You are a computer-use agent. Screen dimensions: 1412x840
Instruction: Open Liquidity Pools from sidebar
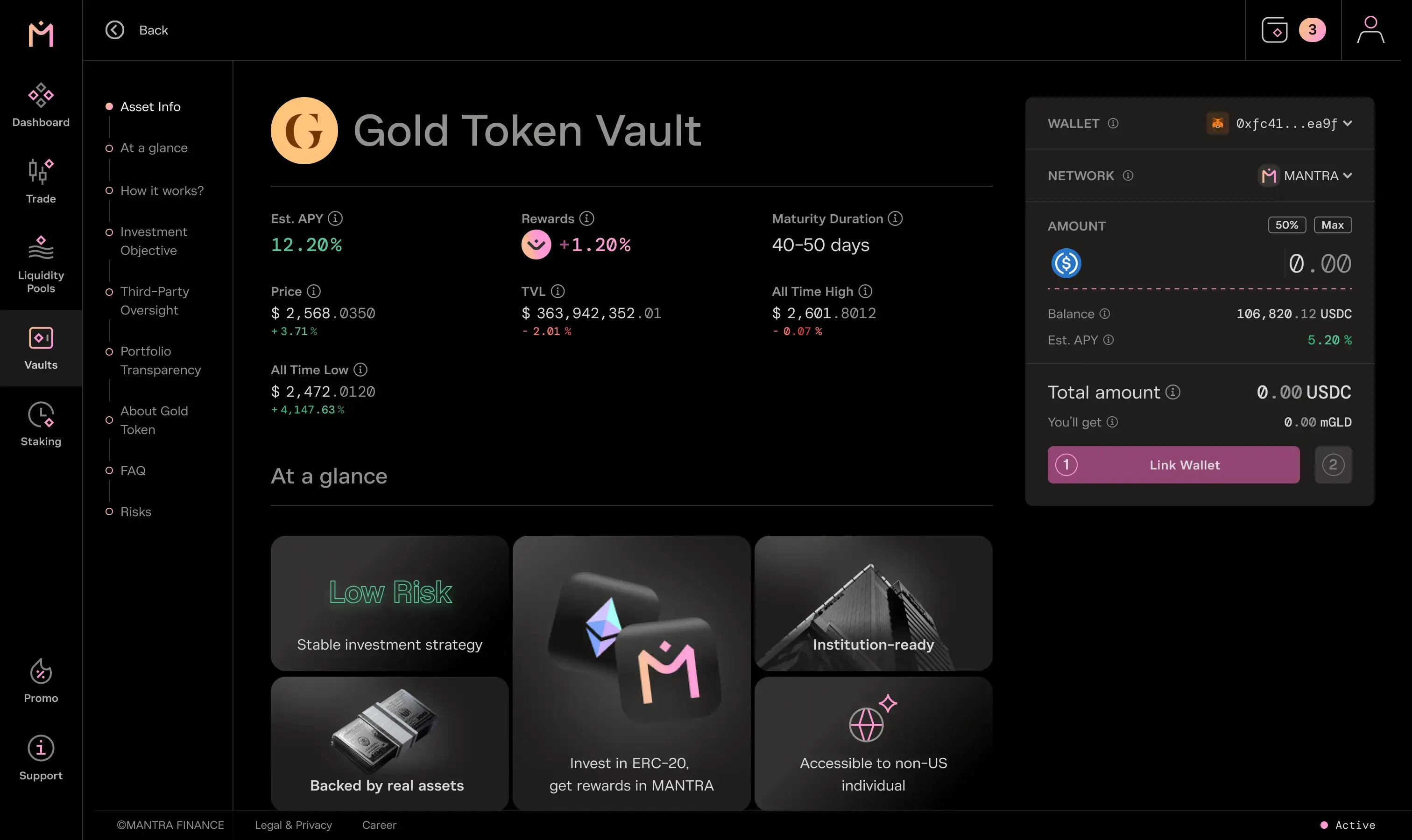click(41, 248)
